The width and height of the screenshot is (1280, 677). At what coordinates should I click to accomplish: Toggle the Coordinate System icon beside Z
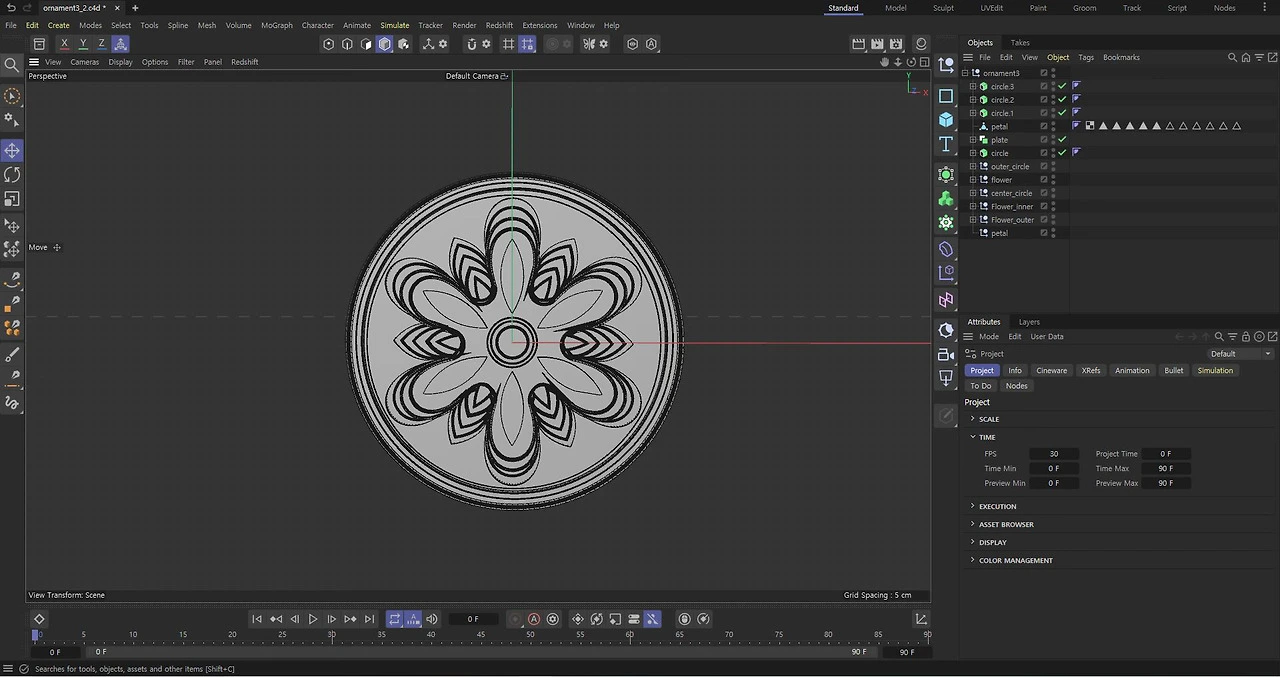[120, 44]
